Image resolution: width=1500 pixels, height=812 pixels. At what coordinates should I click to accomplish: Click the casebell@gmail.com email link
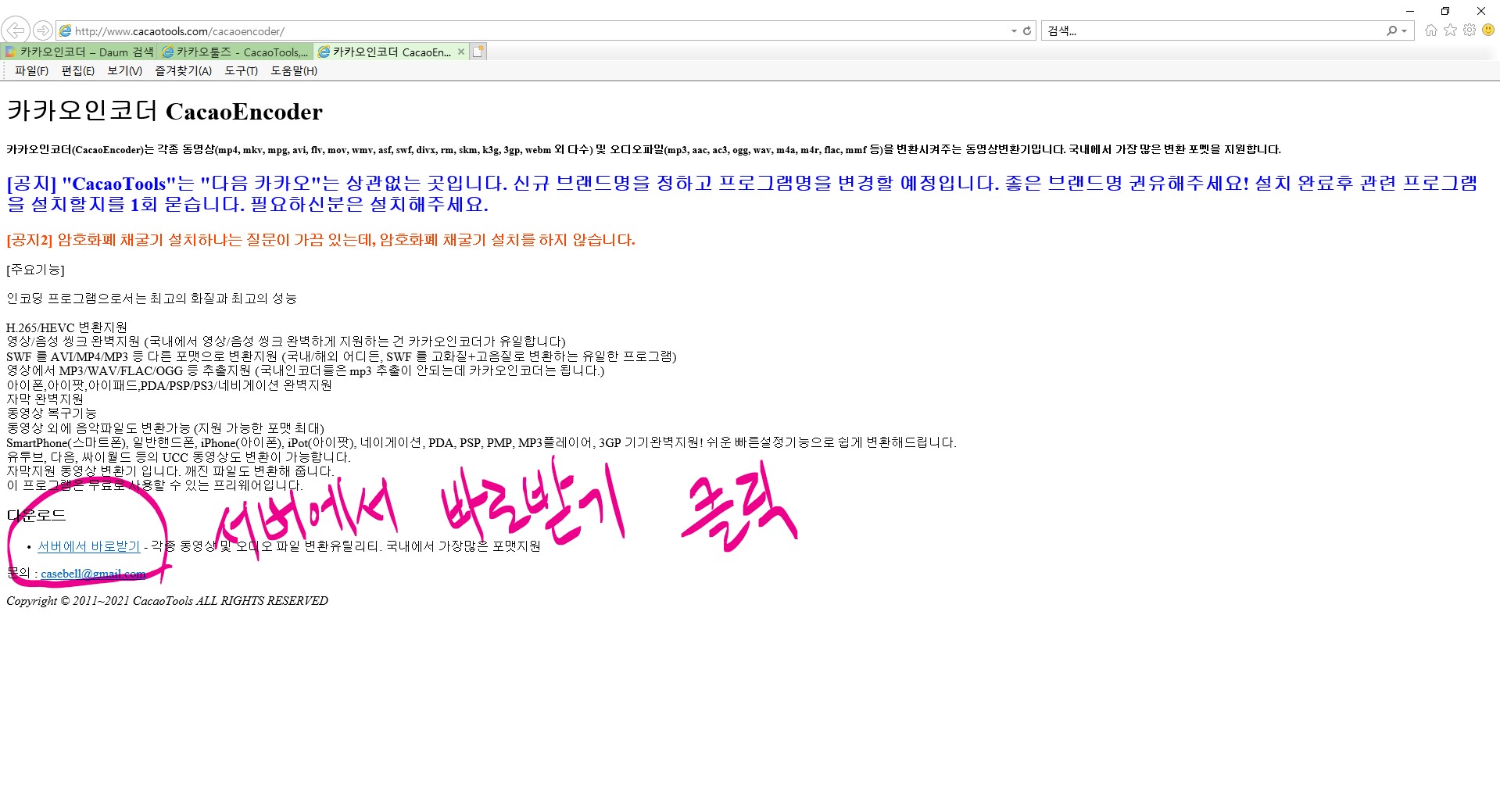(x=93, y=574)
